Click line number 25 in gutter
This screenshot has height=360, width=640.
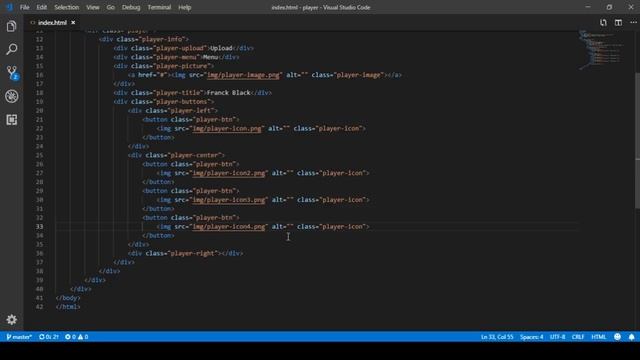point(39,155)
